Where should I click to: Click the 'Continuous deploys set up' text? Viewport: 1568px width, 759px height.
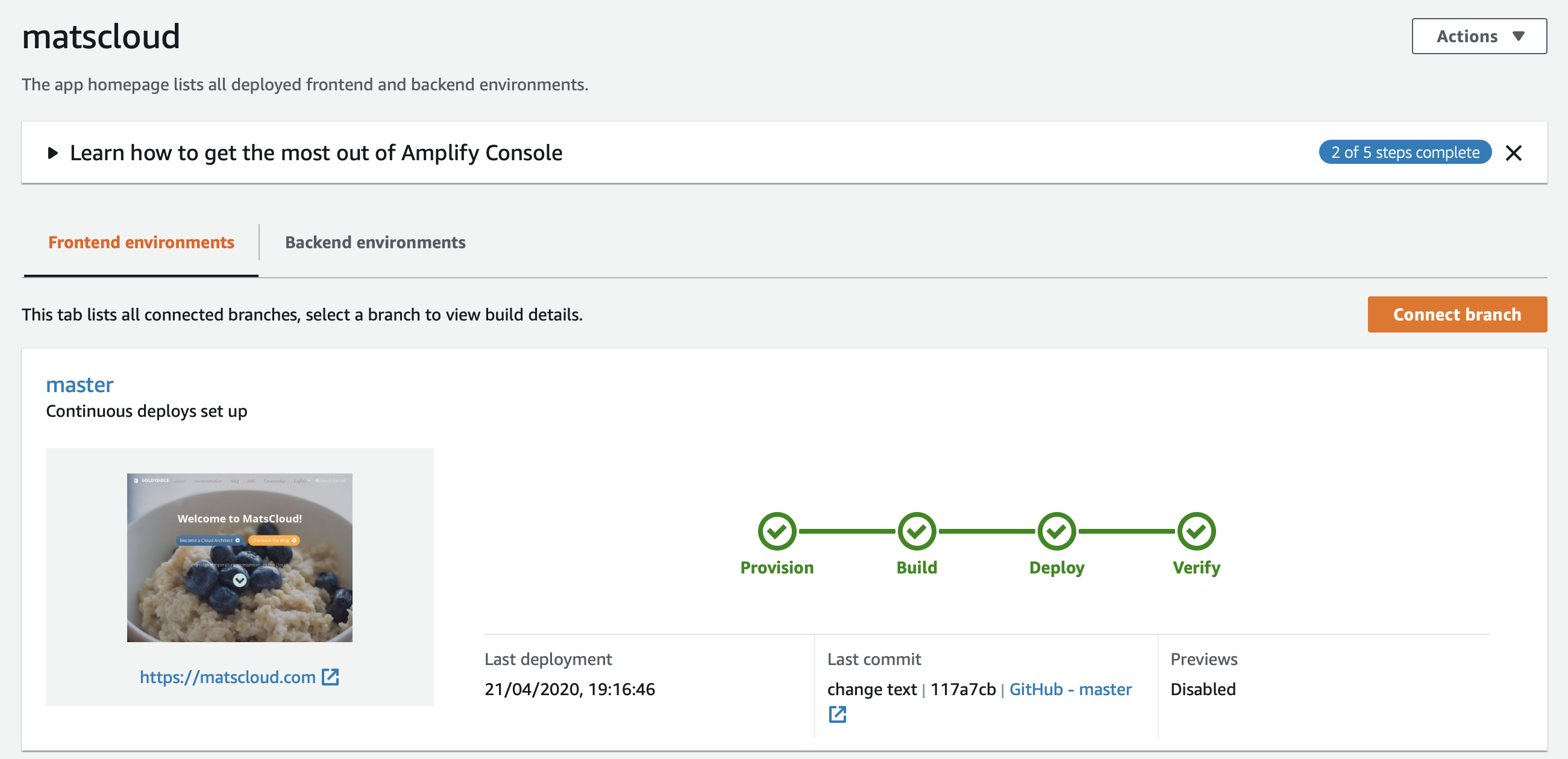[146, 411]
